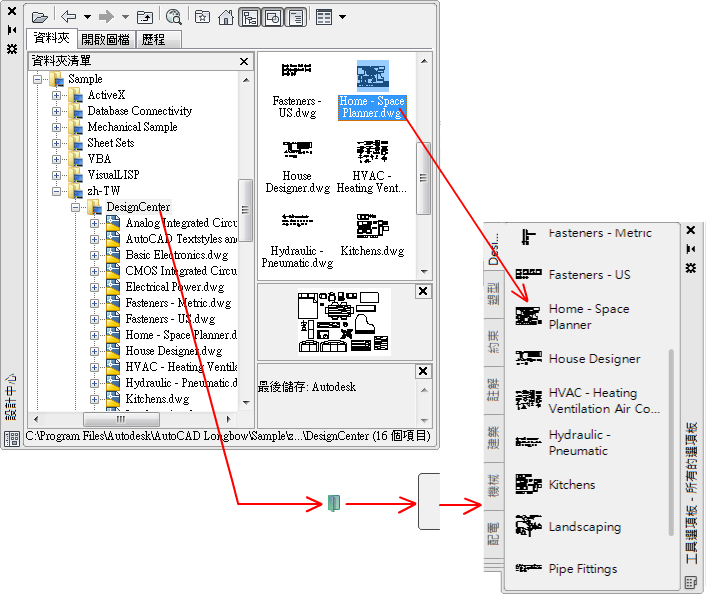Click the Views icon button
The width and height of the screenshot is (710, 600).
tap(324, 17)
